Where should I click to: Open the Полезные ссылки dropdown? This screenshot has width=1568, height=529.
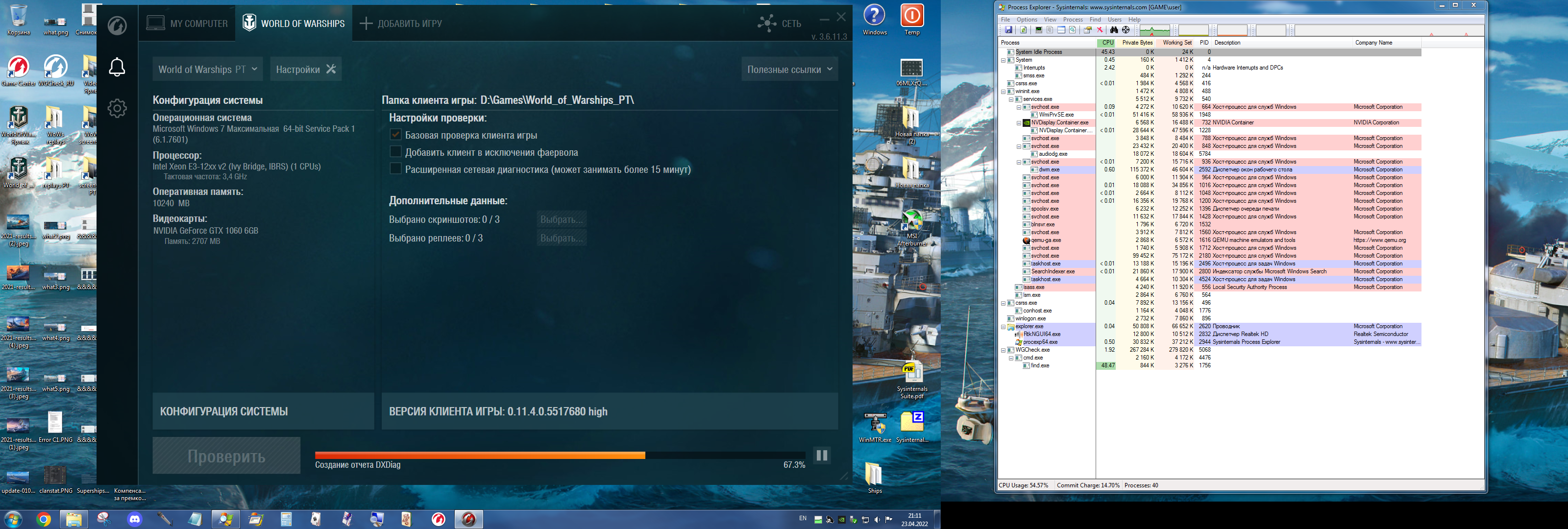[789, 70]
